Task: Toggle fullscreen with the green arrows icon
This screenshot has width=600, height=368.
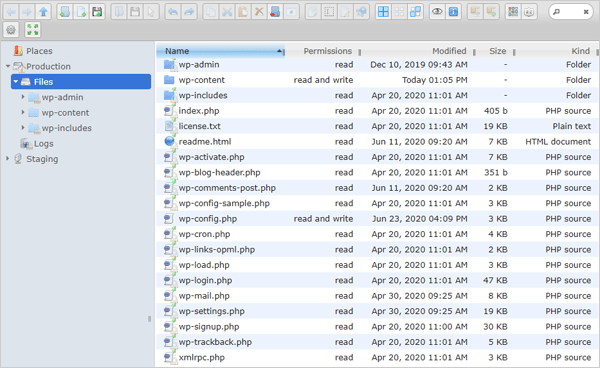Action: pyautogui.click(x=33, y=29)
